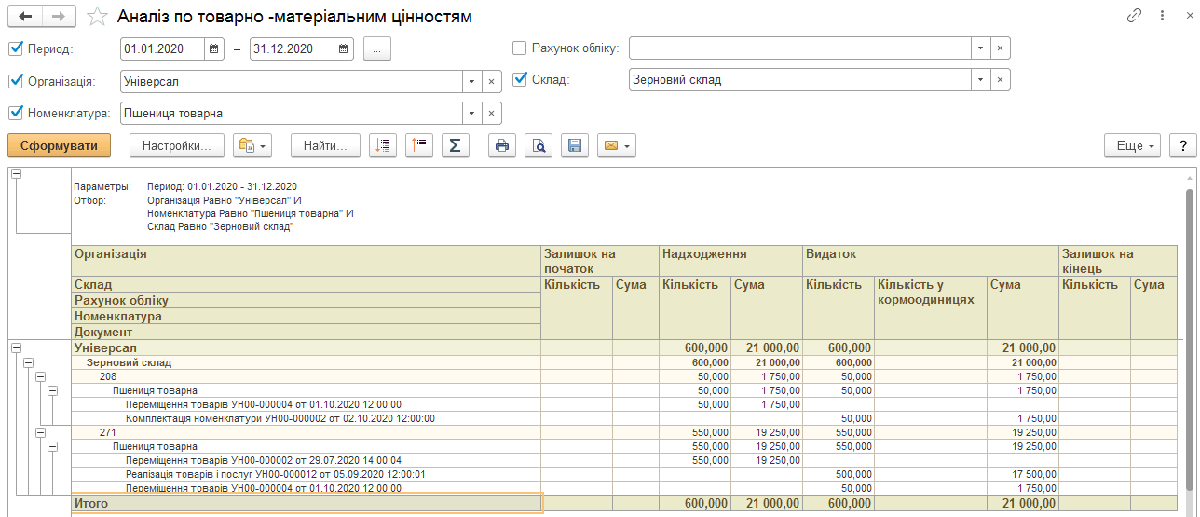Toggle the Організація checkbox
This screenshot has height=517, width=1200.
click(x=15, y=81)
